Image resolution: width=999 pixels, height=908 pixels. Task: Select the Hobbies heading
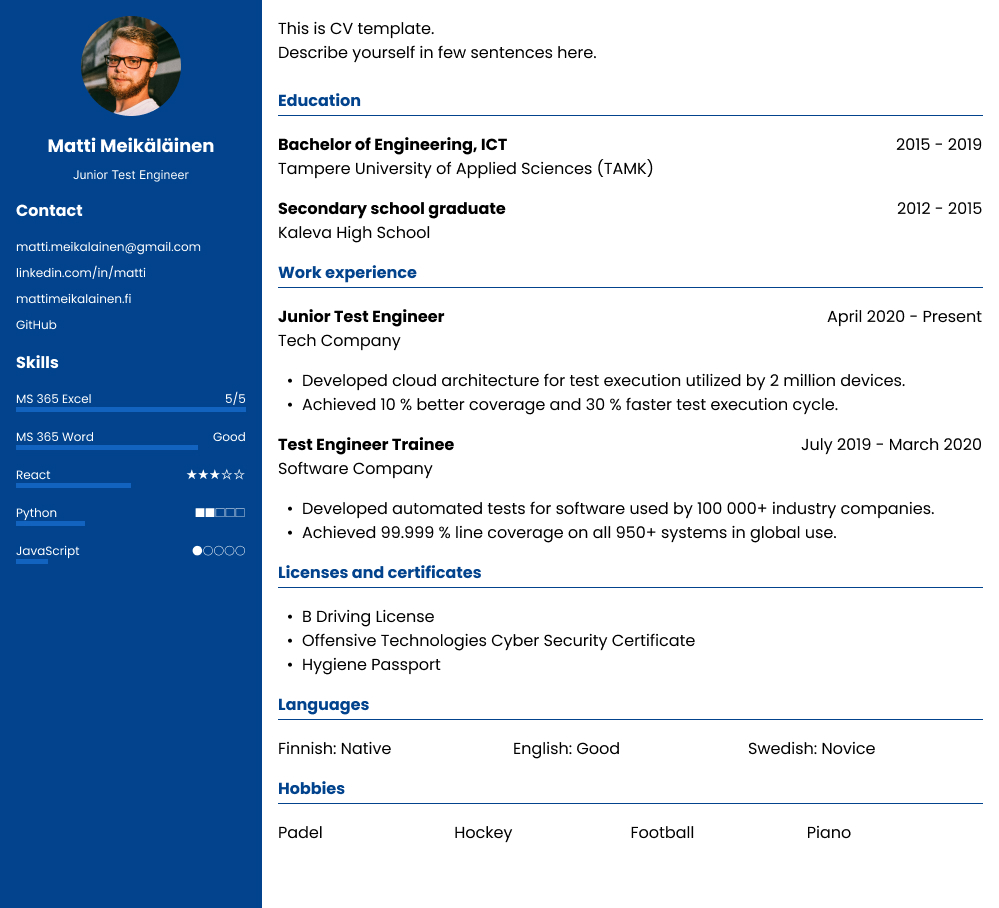pos(311,788)
